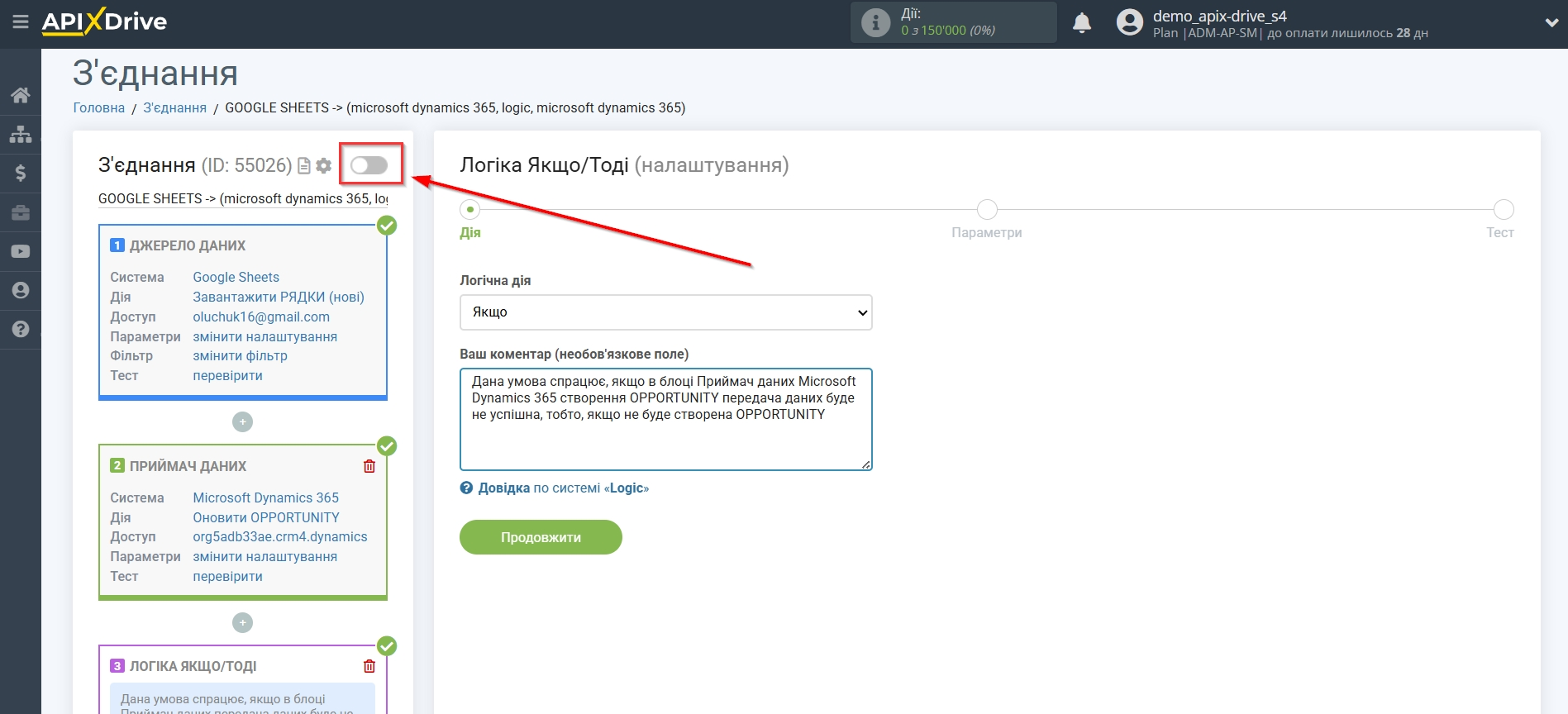The height and width of the screenshot is (714, 1568).
Task: Toggle the connection on/off switch
Action: (369, 165)
